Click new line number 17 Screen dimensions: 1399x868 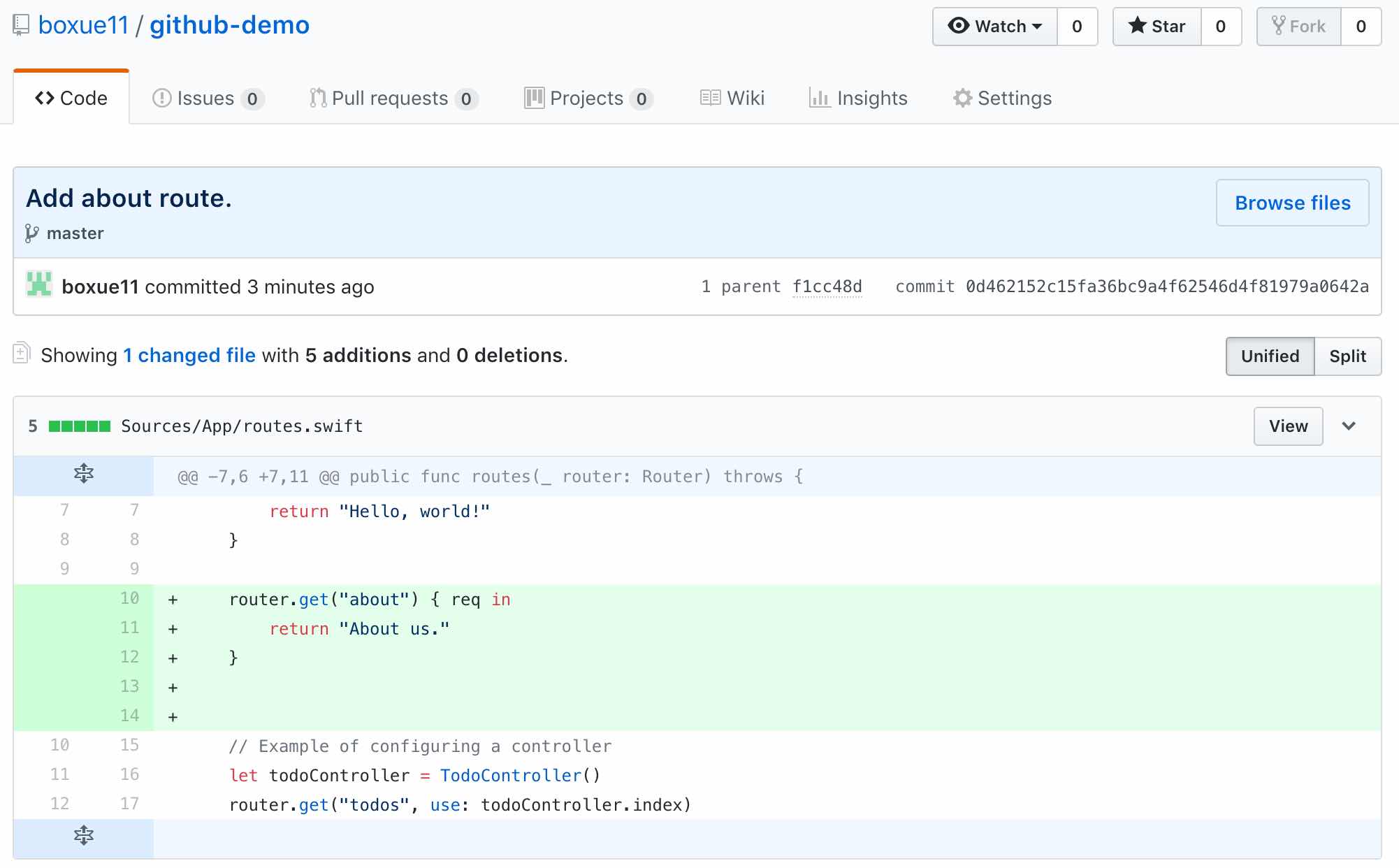point(129,804)
